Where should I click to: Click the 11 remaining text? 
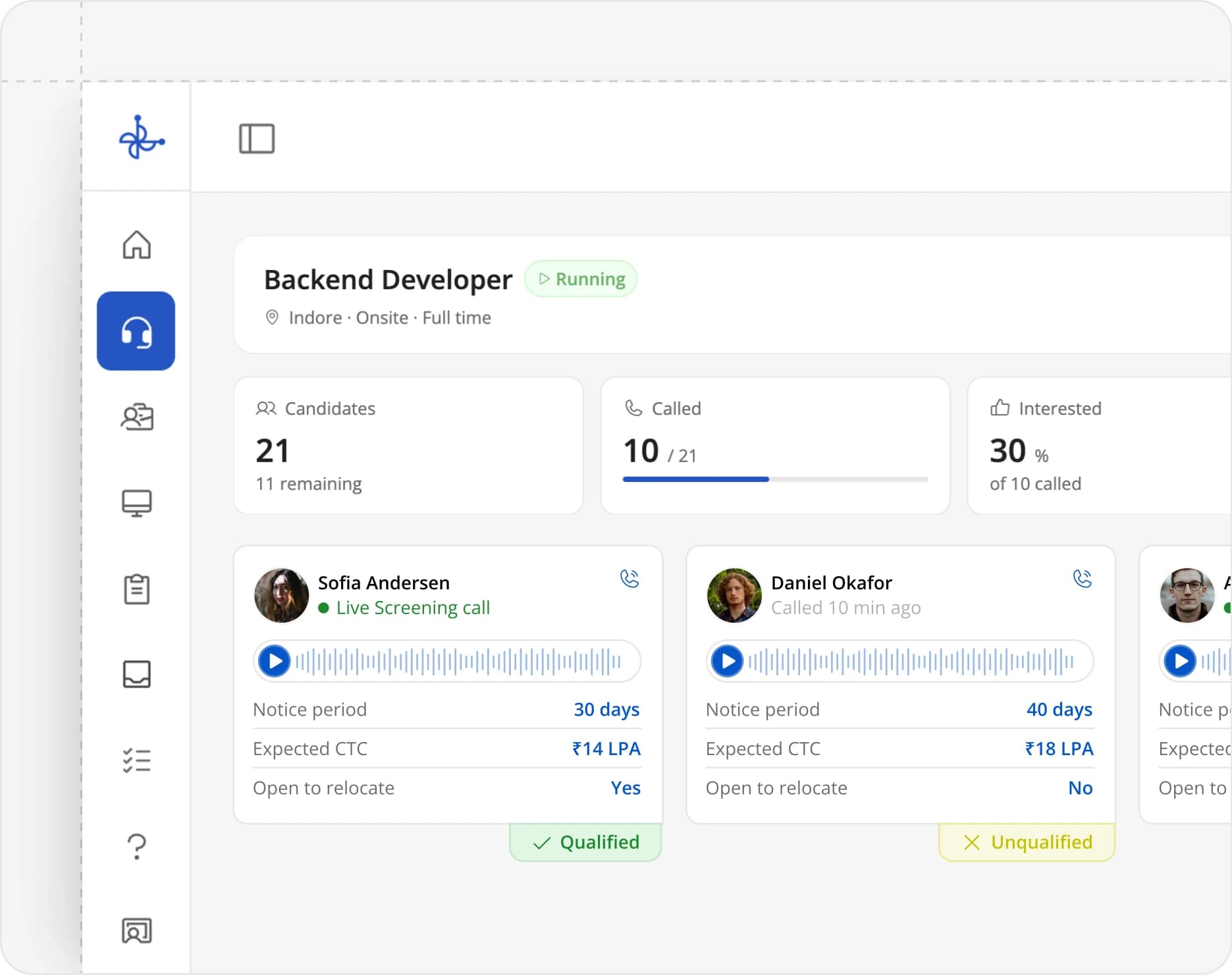pyautogui.click(x=309, y=484)
